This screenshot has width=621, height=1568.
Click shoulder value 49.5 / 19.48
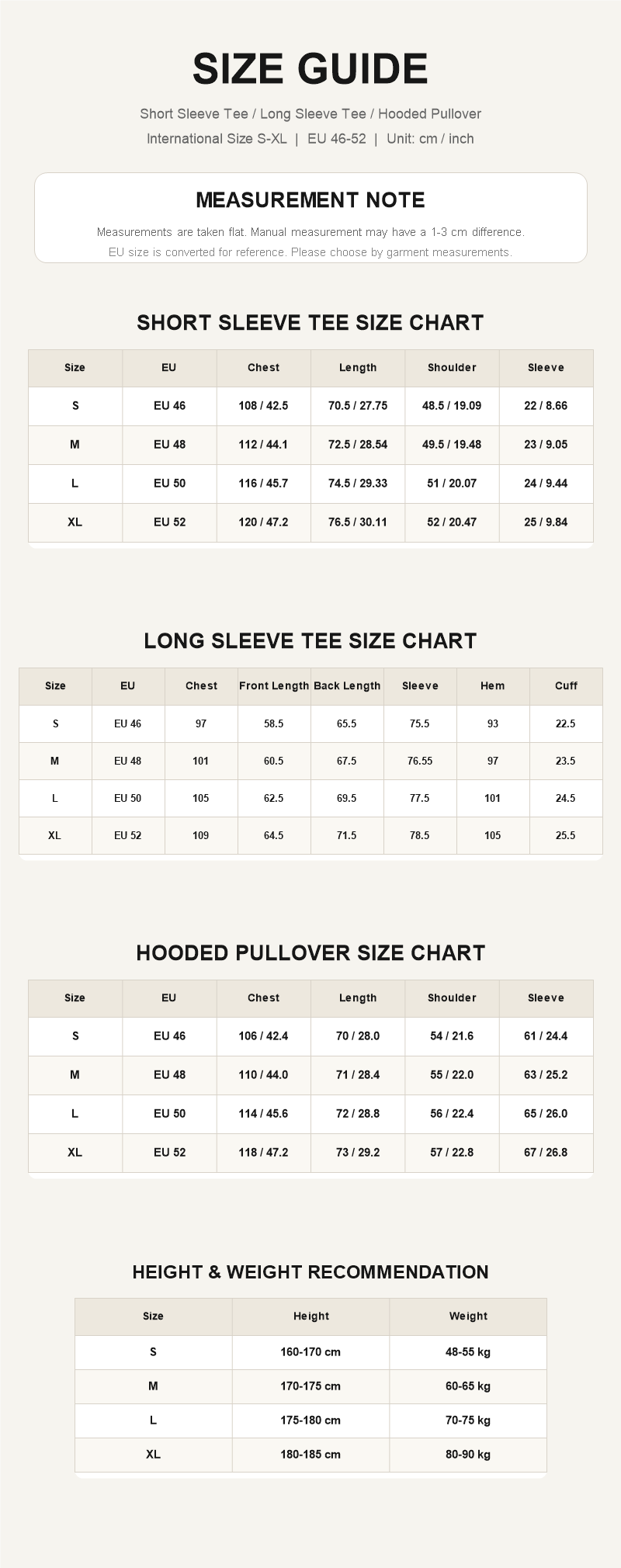(x=452, y=445)
